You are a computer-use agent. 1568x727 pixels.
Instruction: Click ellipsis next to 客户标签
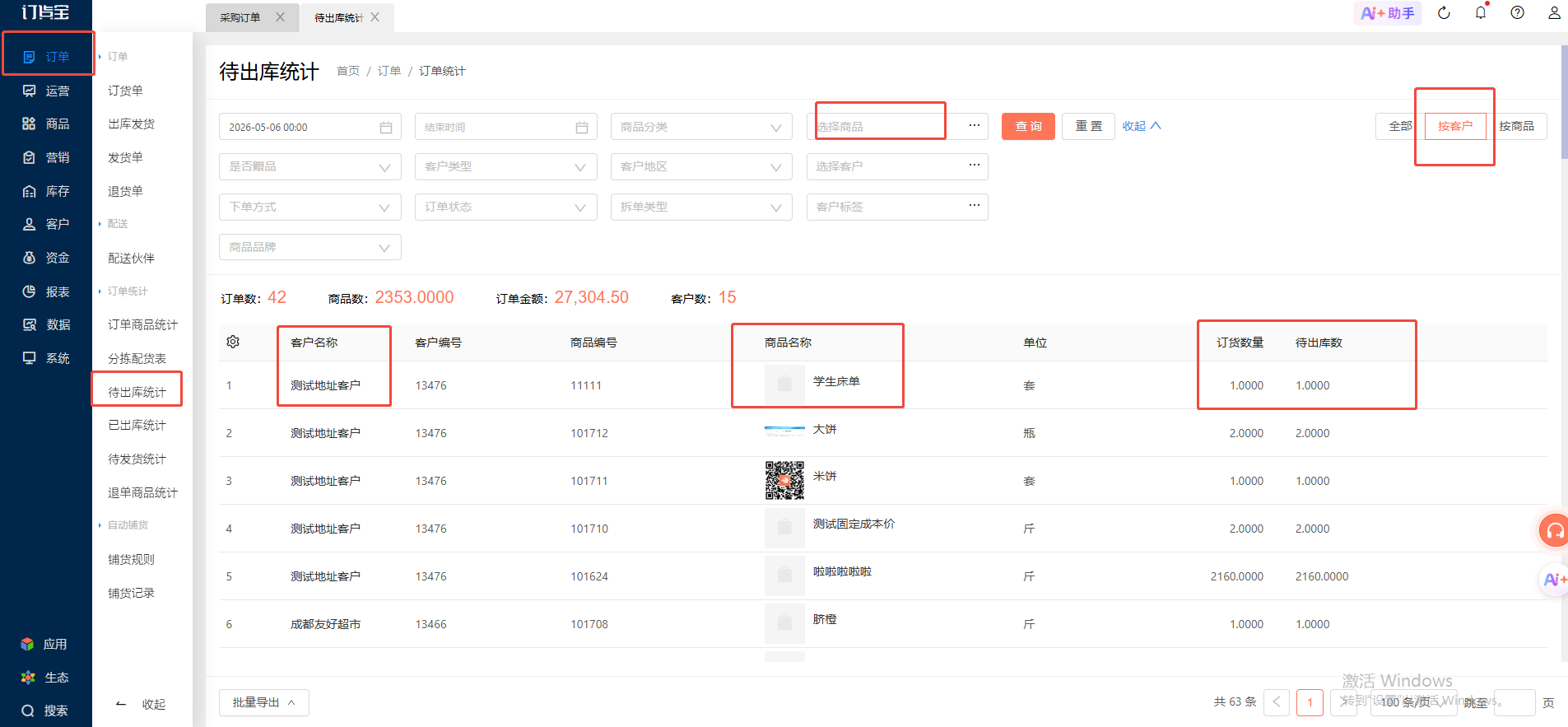click(975, 206)
